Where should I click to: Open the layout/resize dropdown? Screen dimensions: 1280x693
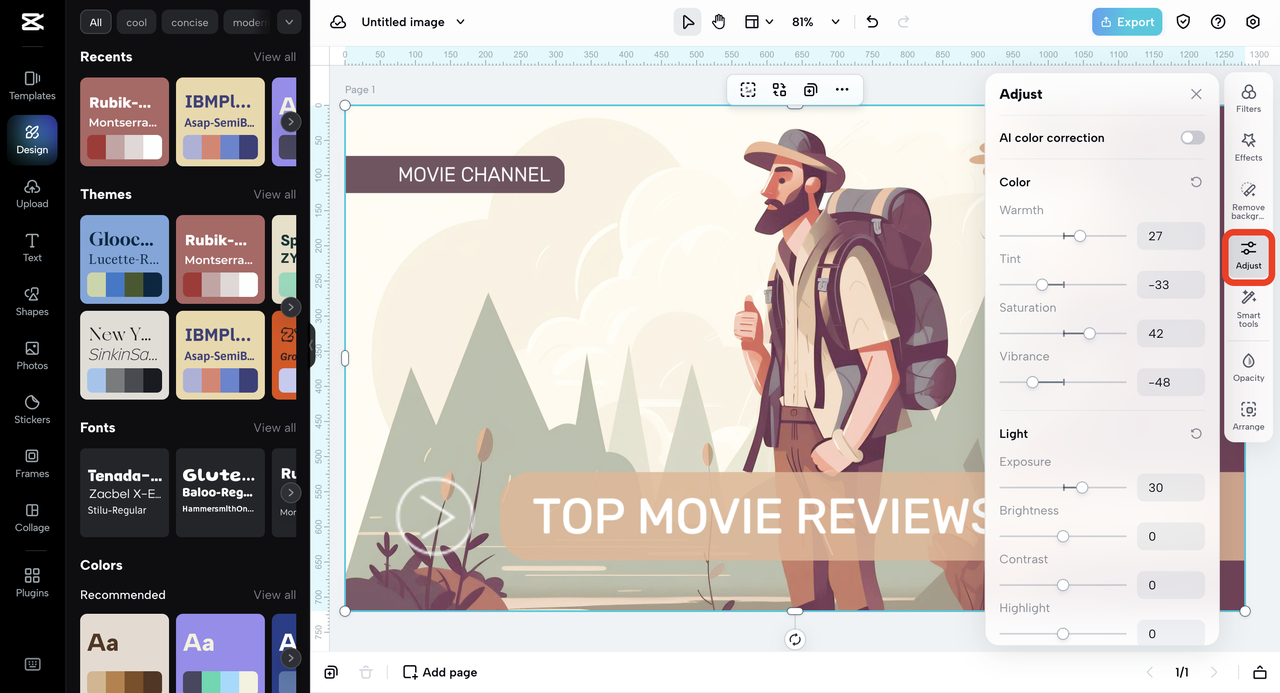pyautogui.click(x=759, y=22)
